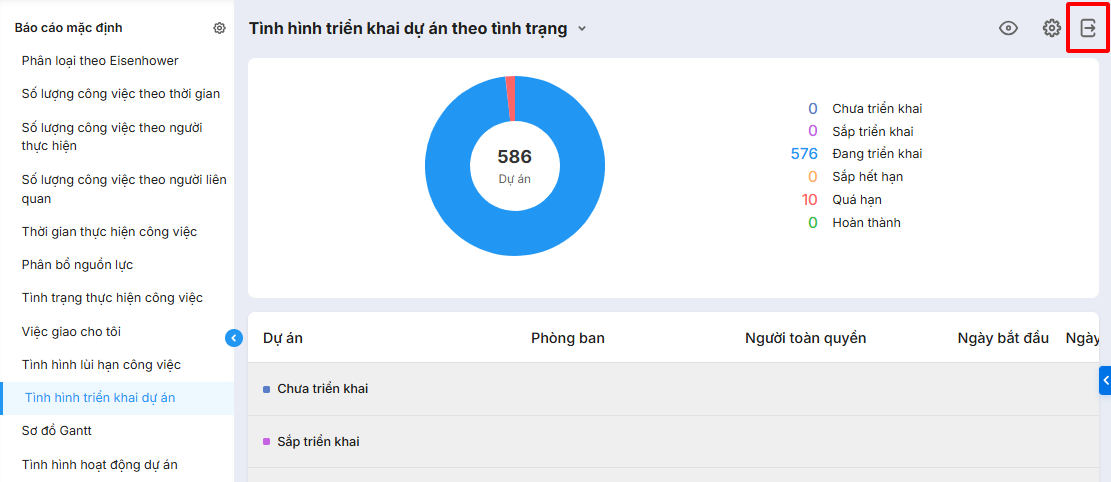1111x482 pixels.
Task: Expand the Sắp triển khai group row
Action: pos(318,442)
